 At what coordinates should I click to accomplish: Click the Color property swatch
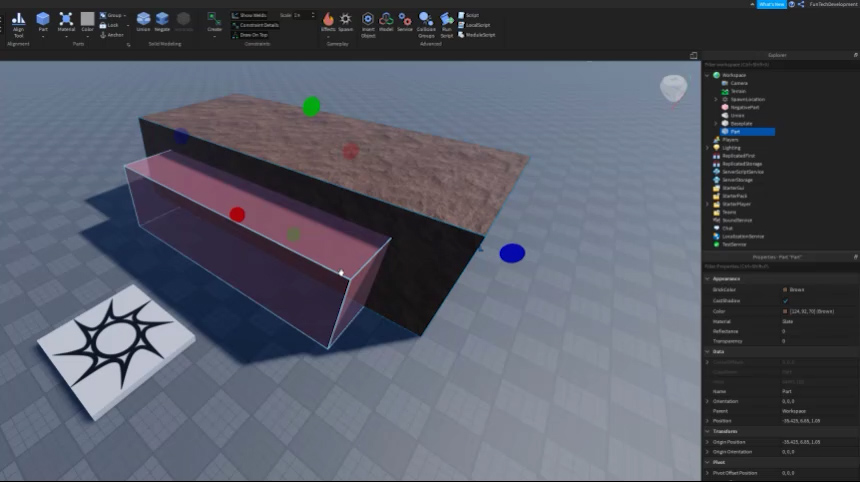click(785, 311)
